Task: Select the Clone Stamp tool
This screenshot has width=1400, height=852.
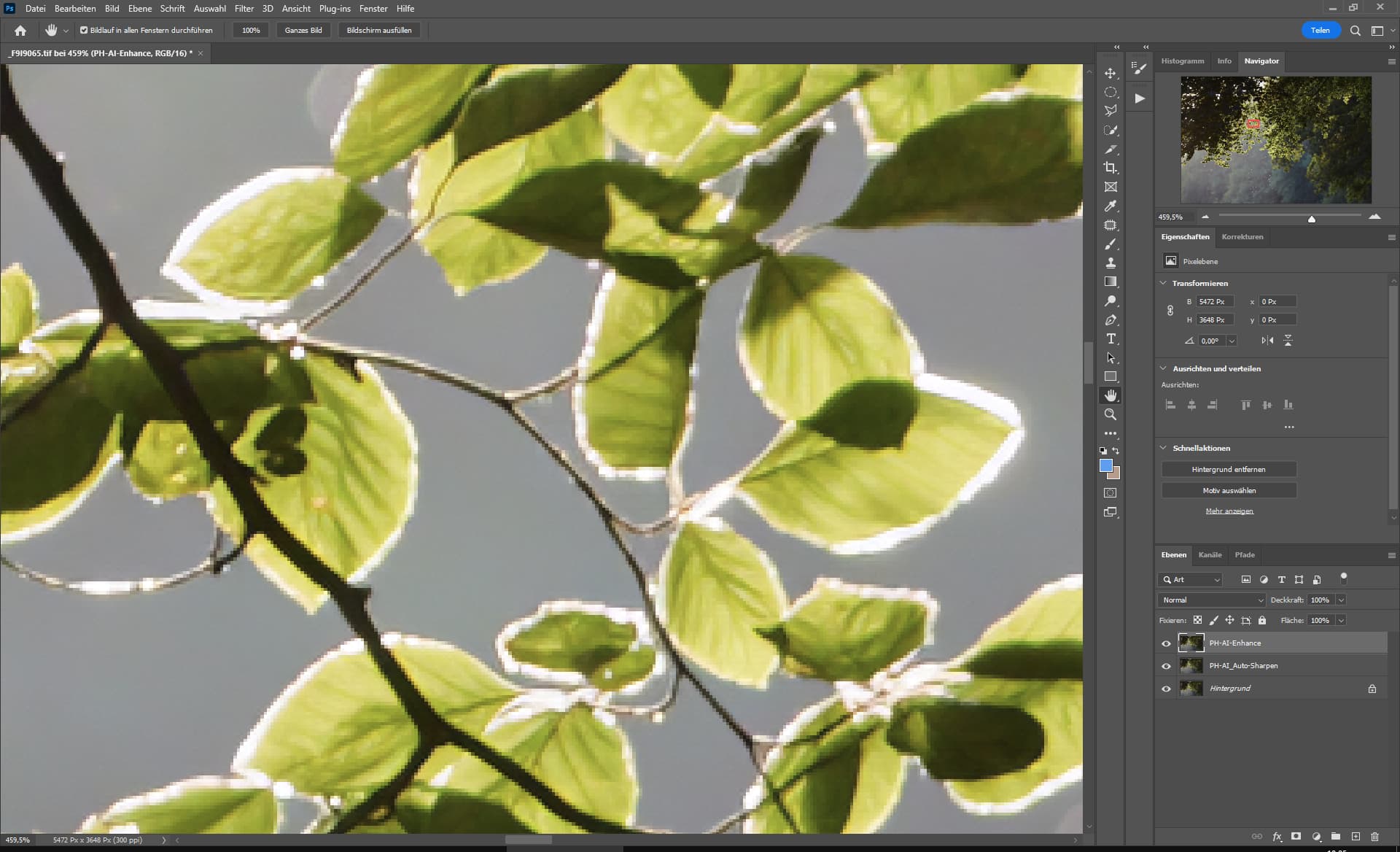Action: [1110, 263]
